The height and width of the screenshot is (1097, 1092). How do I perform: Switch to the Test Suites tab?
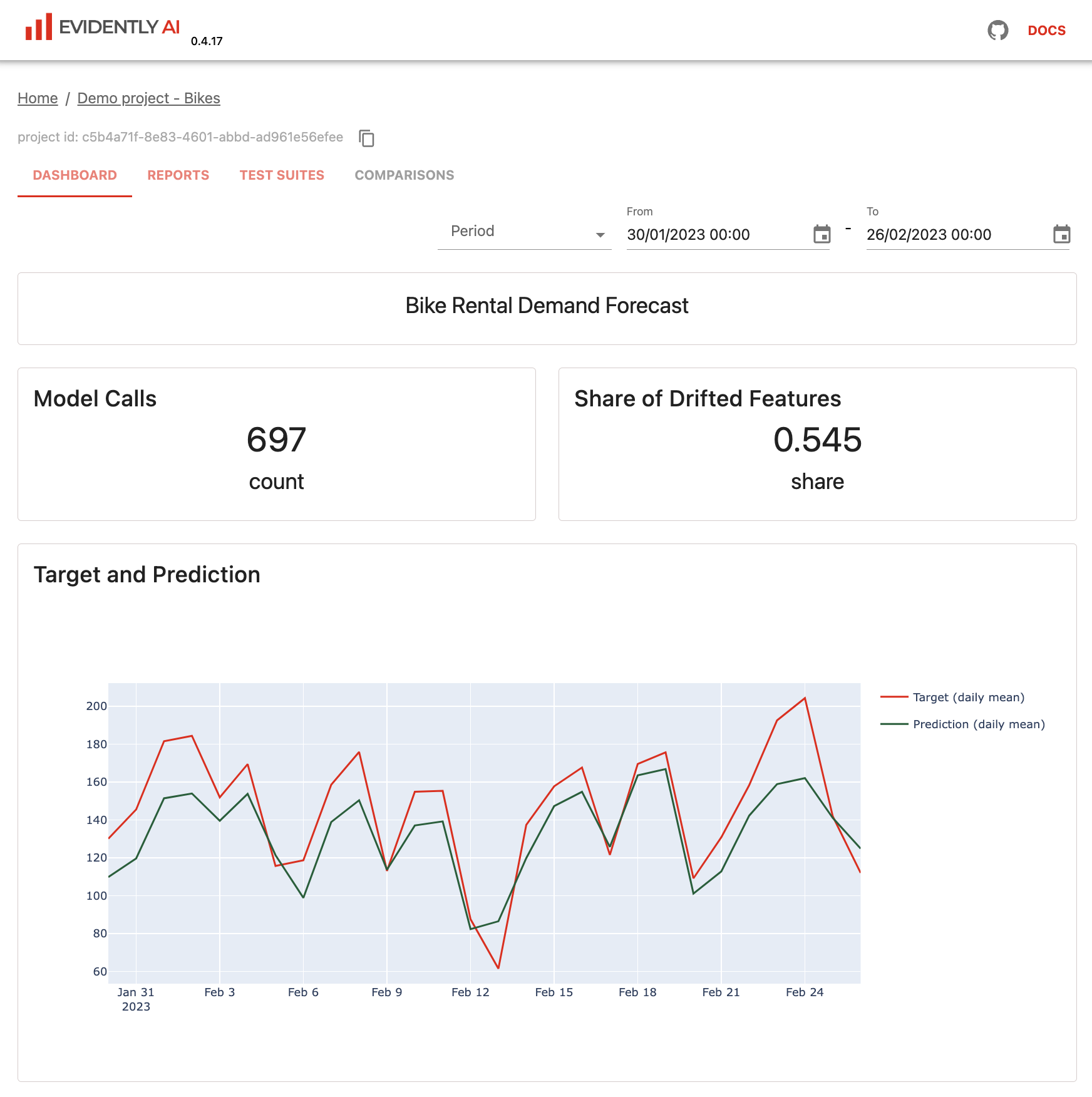click(x=282, y=175)
